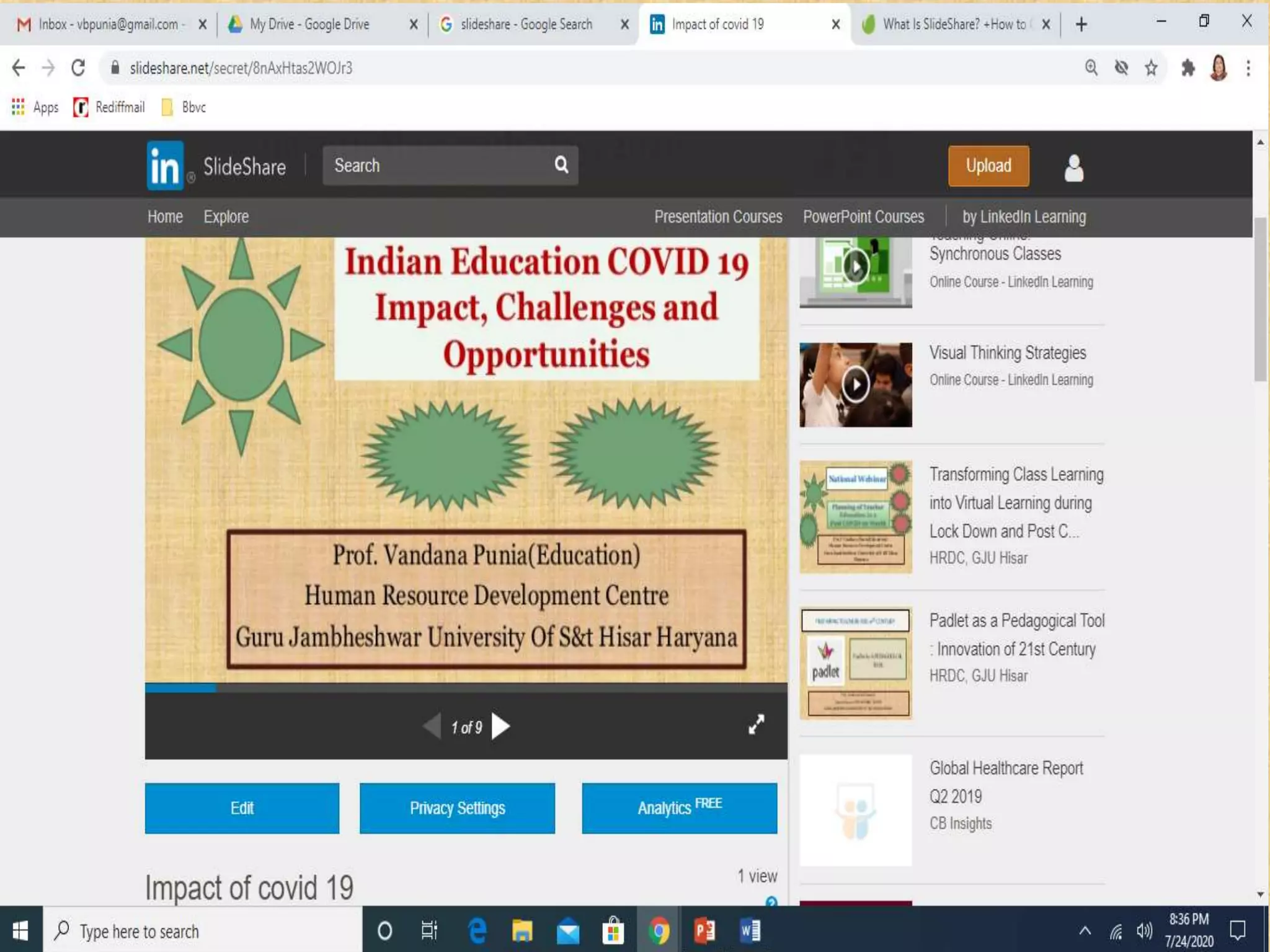Click the Privacy Settings button
The image size is (1270, 952).
point(457,808)
